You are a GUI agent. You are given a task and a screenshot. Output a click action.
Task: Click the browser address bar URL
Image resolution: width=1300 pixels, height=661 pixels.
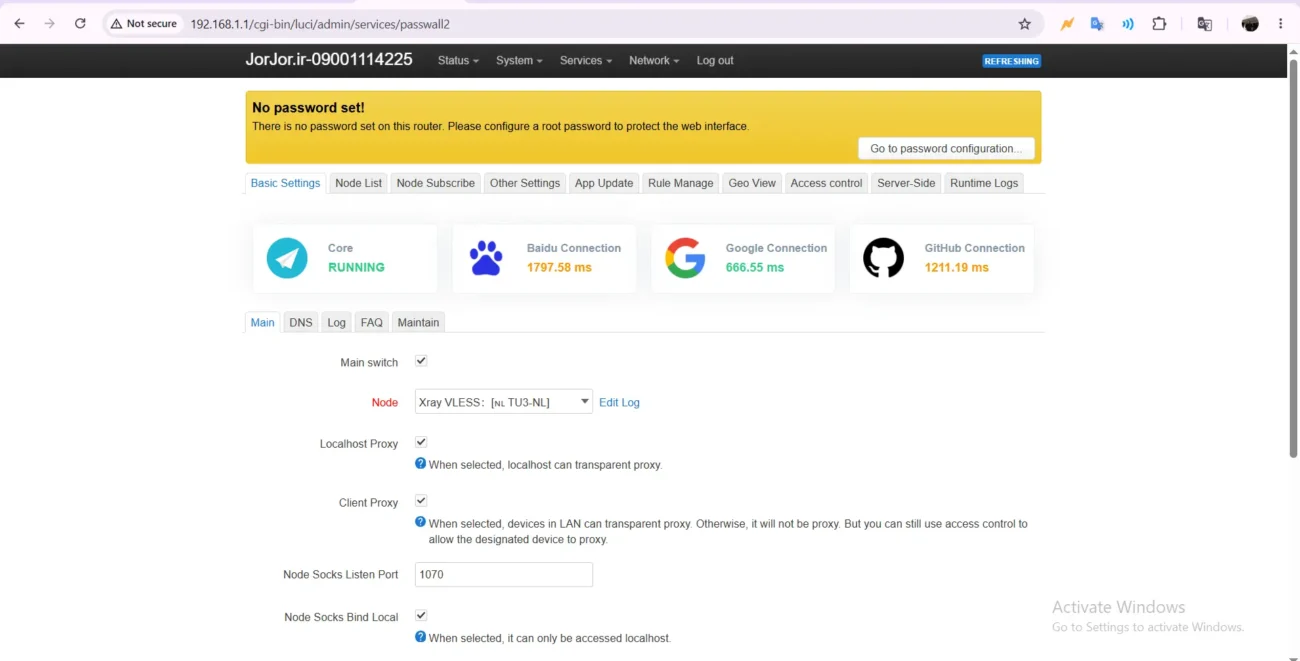tap(320, 24)
